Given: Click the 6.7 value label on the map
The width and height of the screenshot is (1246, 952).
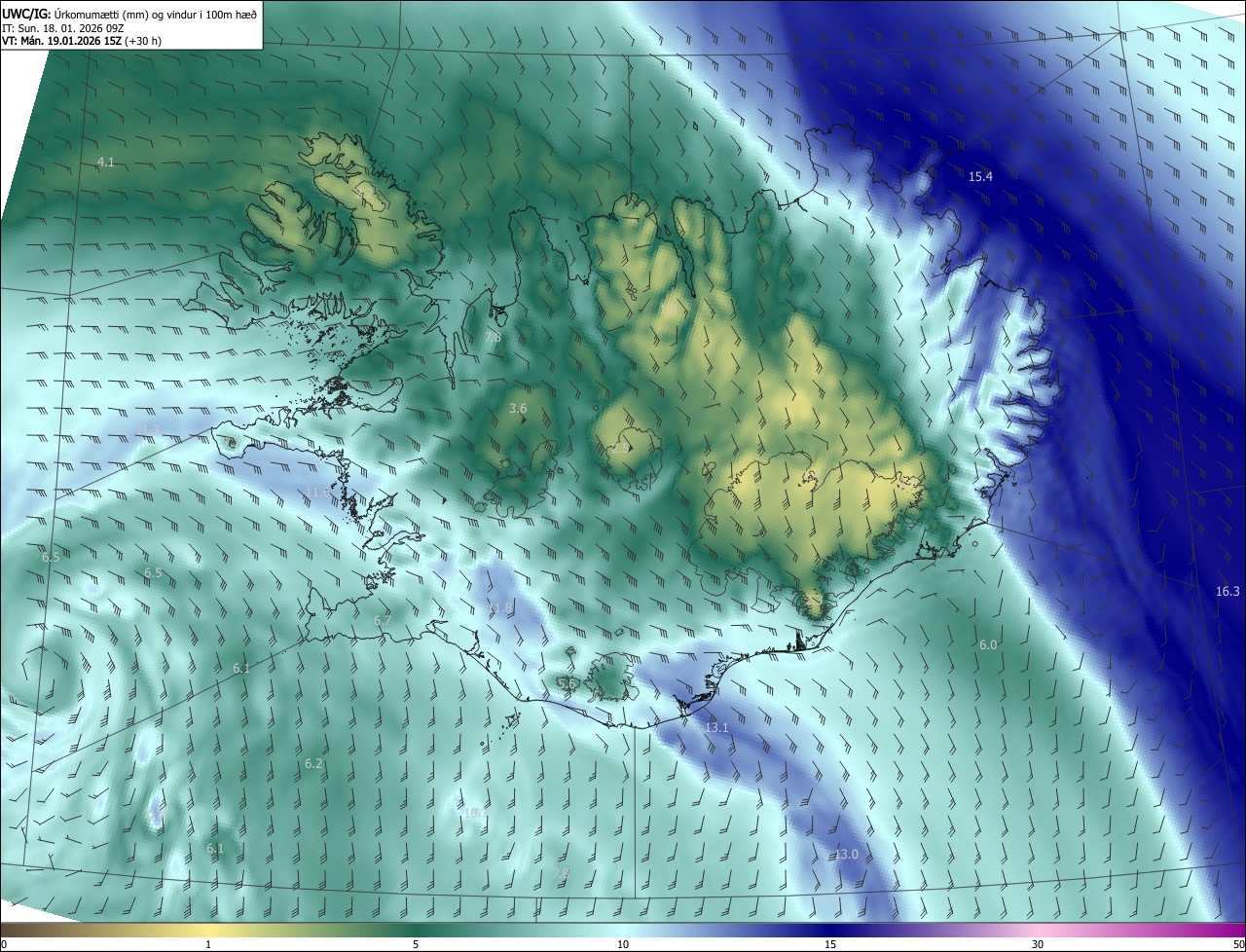Looking at the screenshot, I should [383, 620].
